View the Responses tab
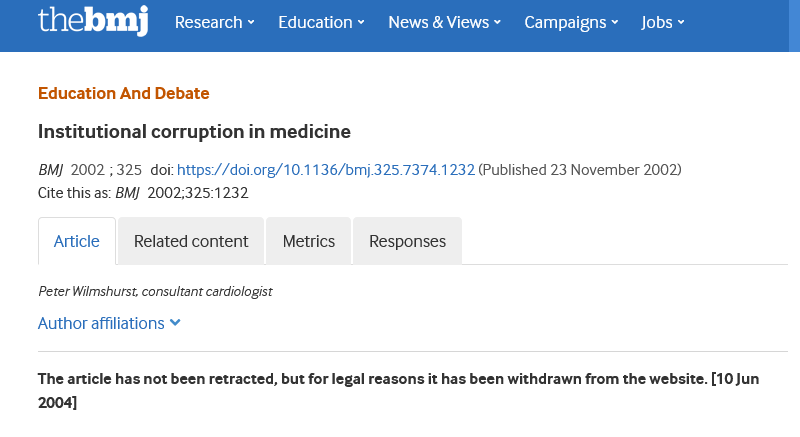Screen dimensions: 800x437 point(407,241)
